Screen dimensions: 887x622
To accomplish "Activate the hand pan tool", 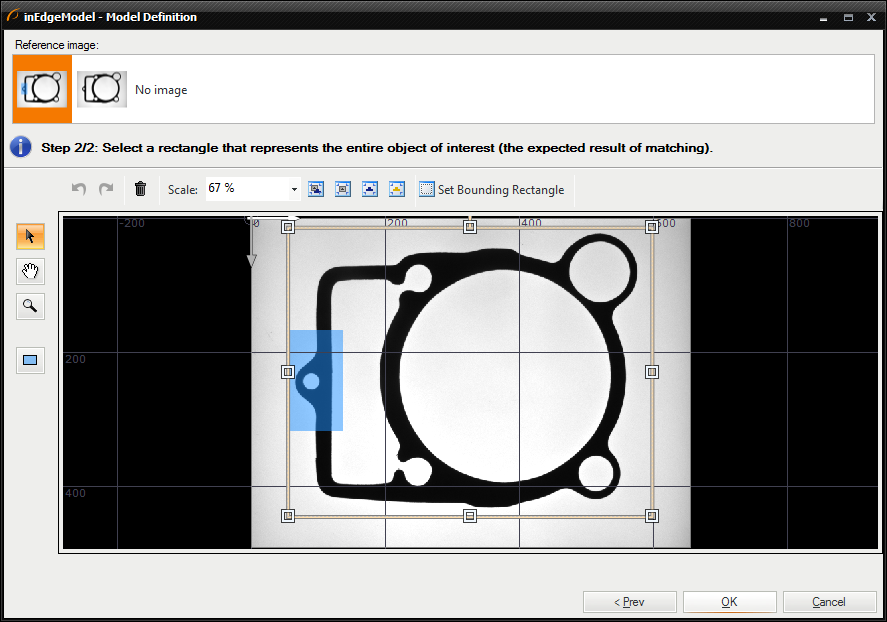I will click(30, 271).
